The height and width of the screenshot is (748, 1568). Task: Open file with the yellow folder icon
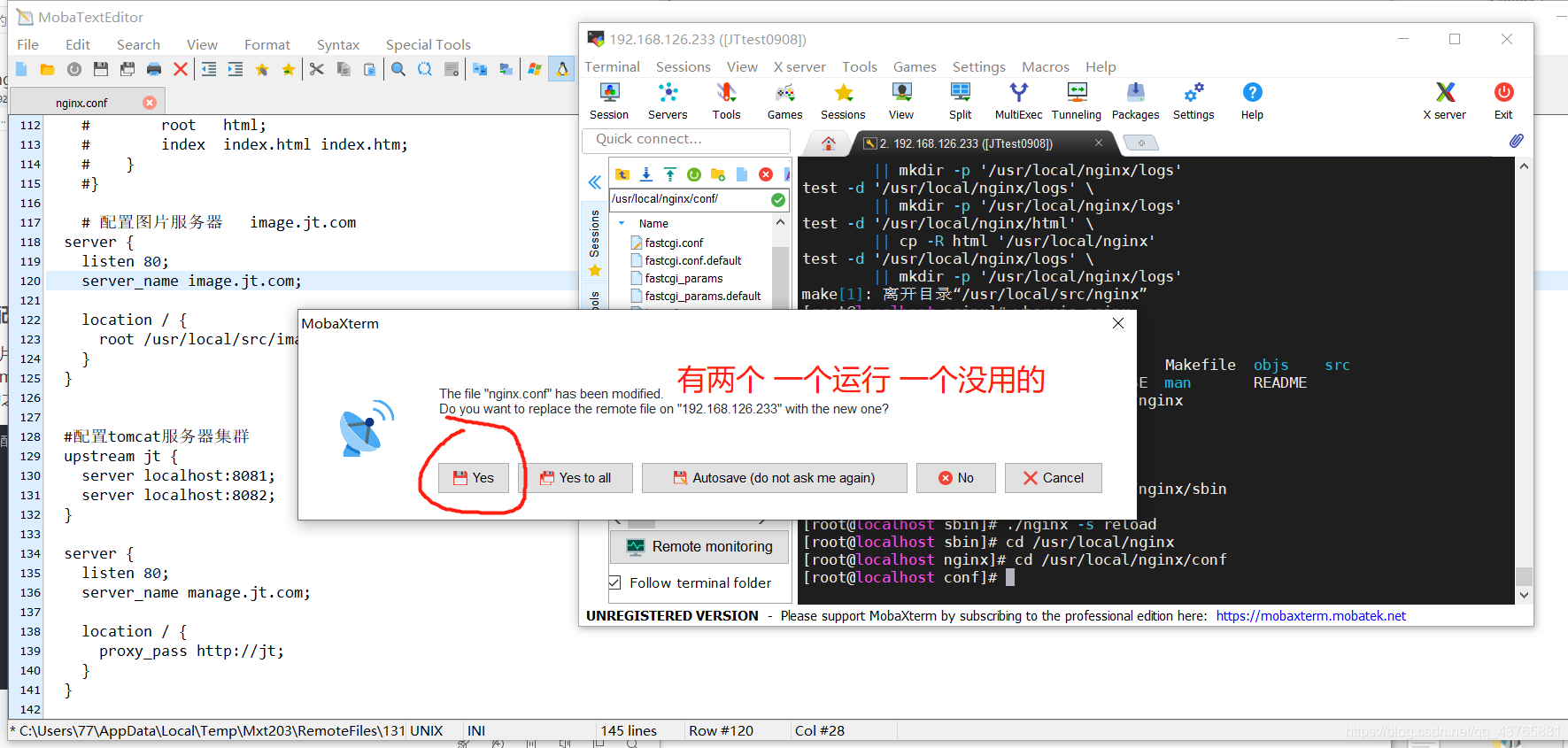pos(48,69)
